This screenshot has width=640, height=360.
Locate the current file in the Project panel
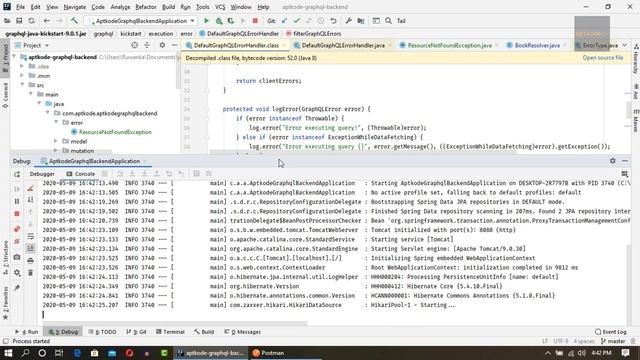134,45
